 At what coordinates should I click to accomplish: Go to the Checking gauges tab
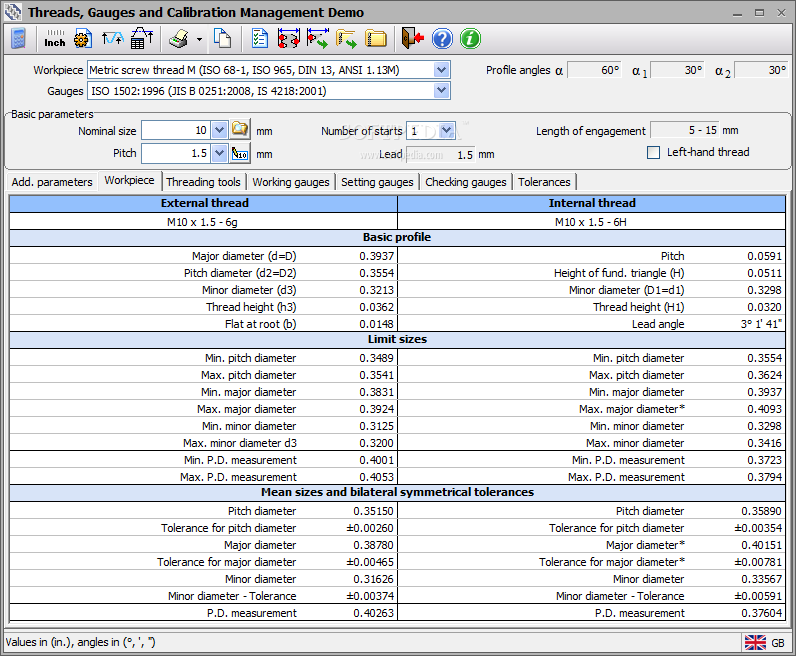(466, 182)
